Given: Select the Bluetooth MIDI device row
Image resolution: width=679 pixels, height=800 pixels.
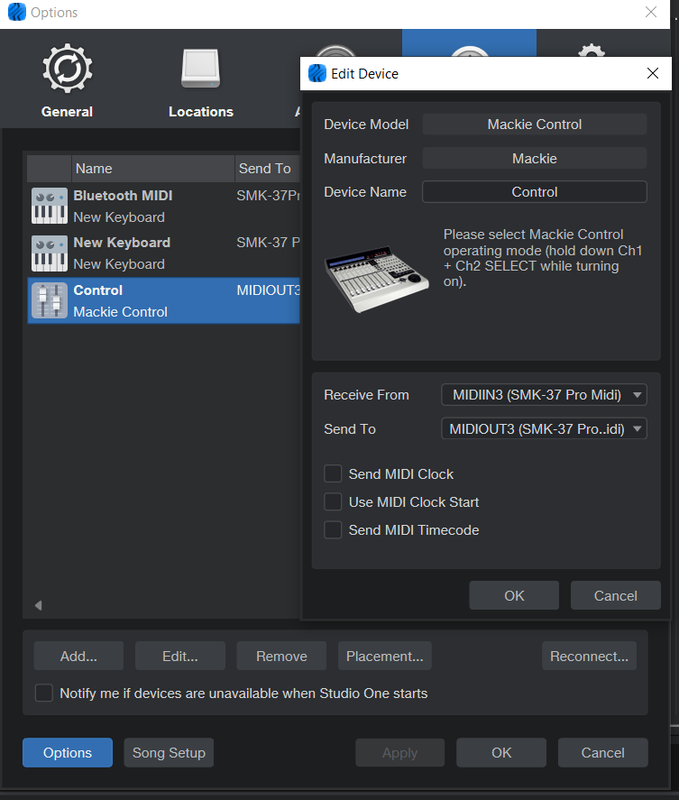Looking at the screenshot, I should point(163,206).
